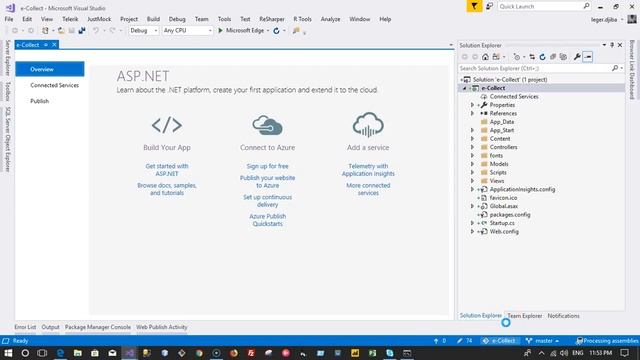The height and width of the screenshot is (360, 640).
Task: Open the Error List tab
Action: [25, 327]
